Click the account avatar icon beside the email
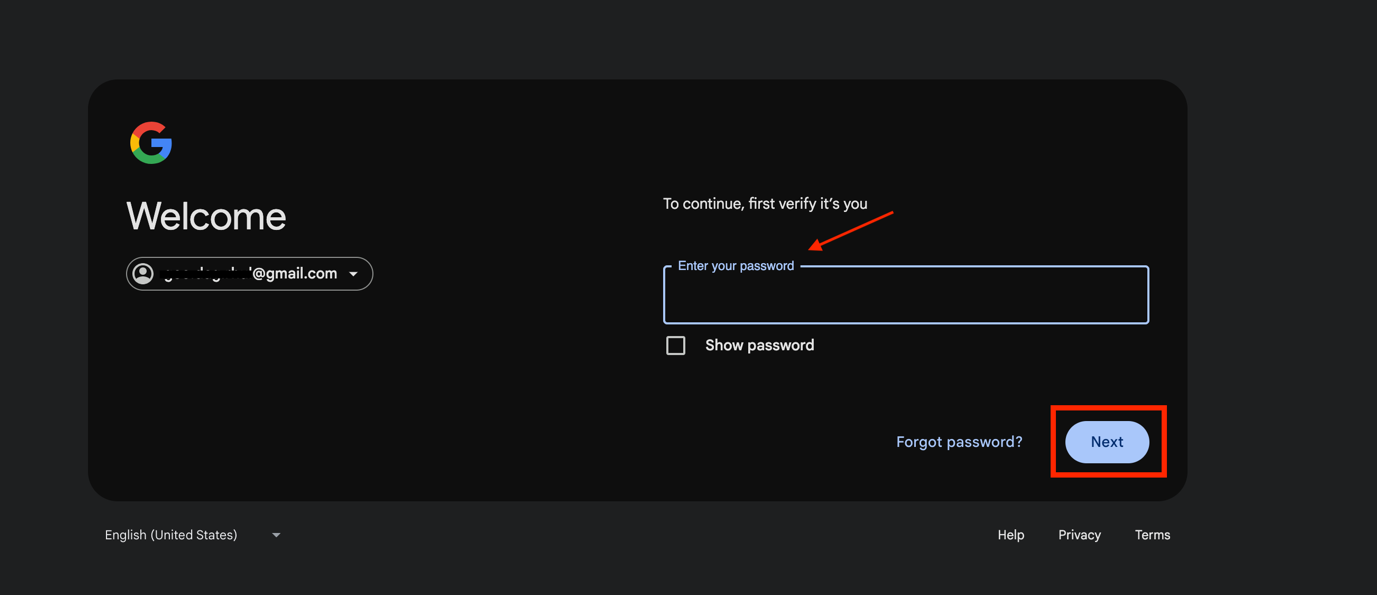The height and width of the screenshot is (595, 1377). pyautogui.click(x=143, y=274)
